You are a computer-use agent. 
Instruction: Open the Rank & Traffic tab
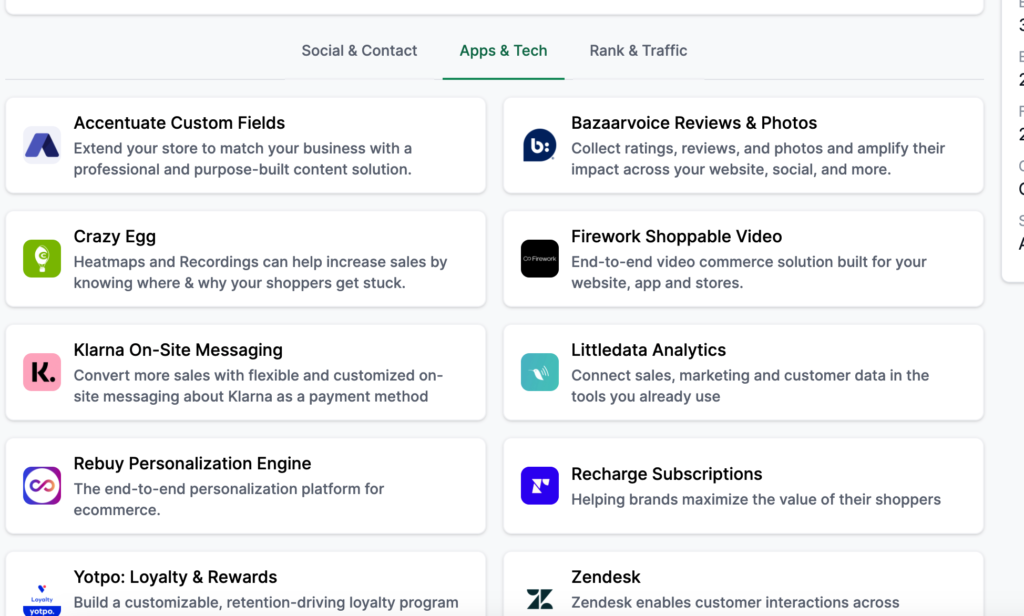coord(638,51)
